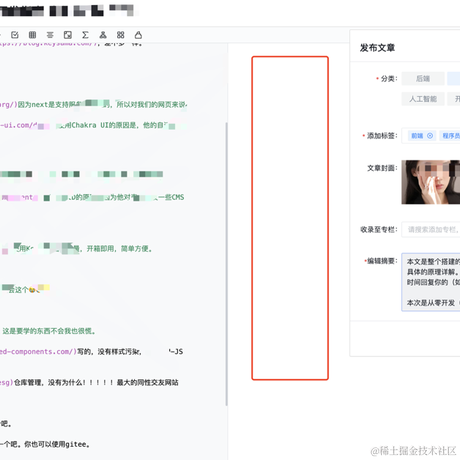The width and height of the screenshot is (460, 460).
Task: Click the -ui.com link text in editor
Action: click(x=17, y=125)
